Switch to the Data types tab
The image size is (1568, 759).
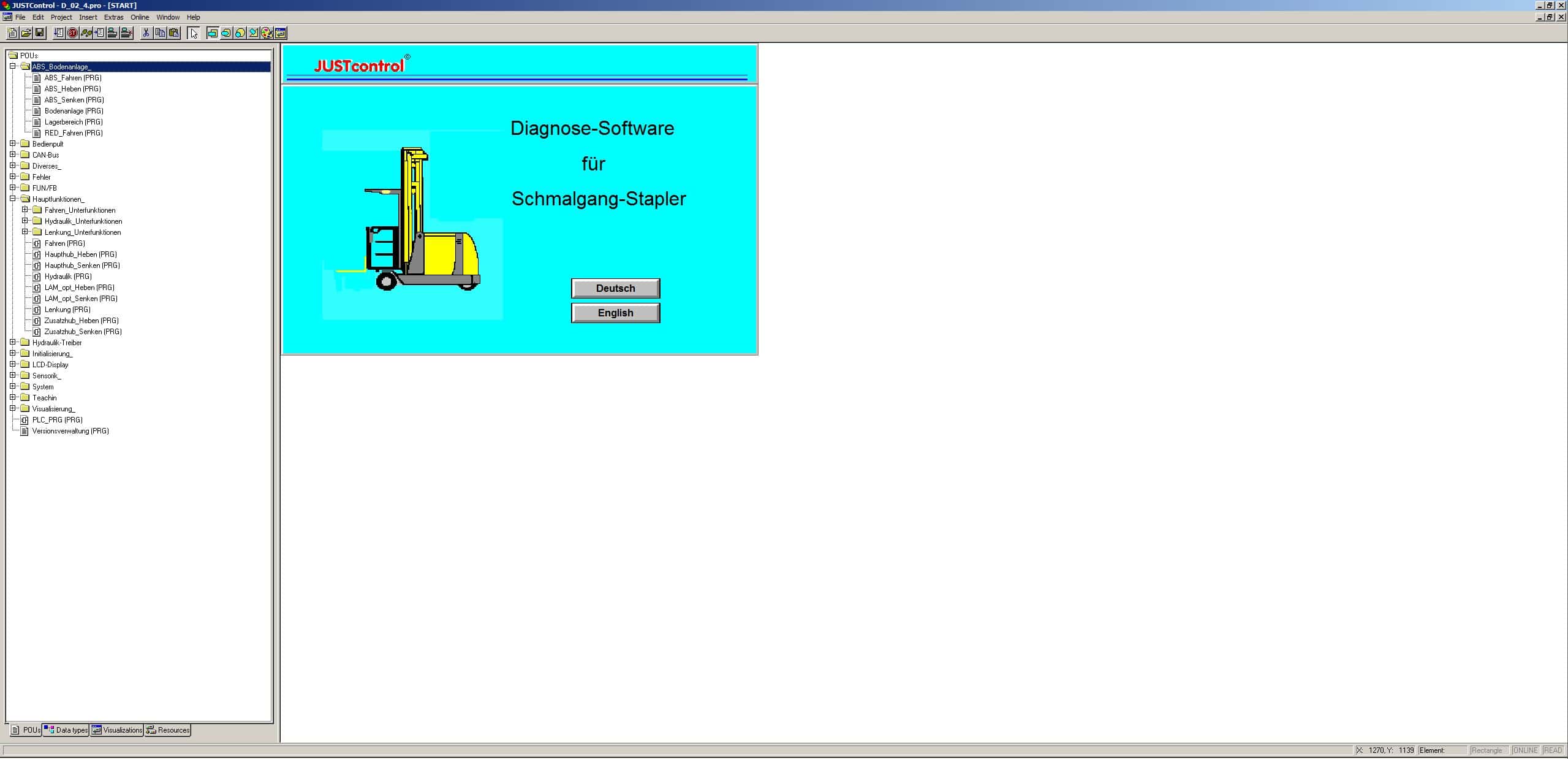pyautogui.click(x=66, y=730)
